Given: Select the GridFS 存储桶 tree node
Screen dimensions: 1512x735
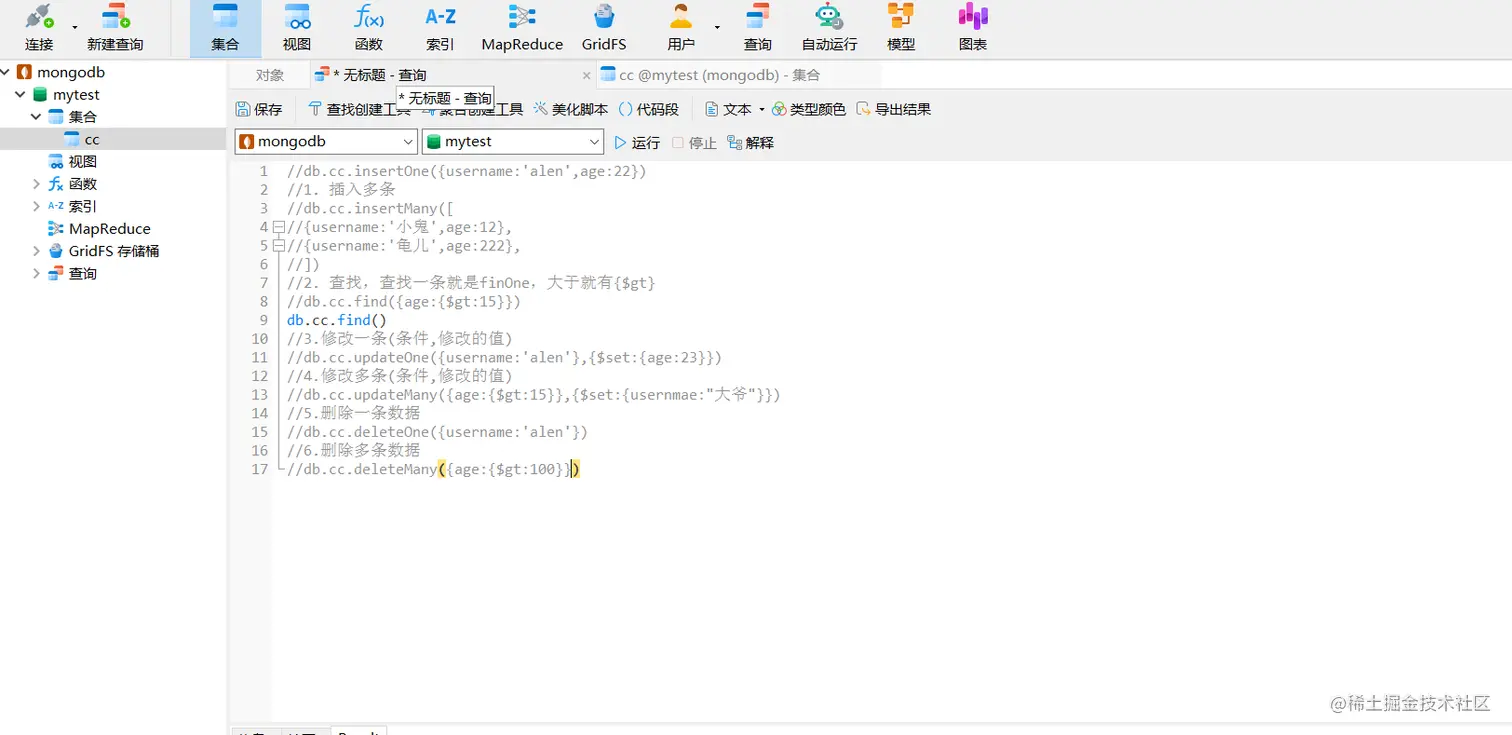Looking at the screenshot, I should pyautogui.click(x=114, y=250).
